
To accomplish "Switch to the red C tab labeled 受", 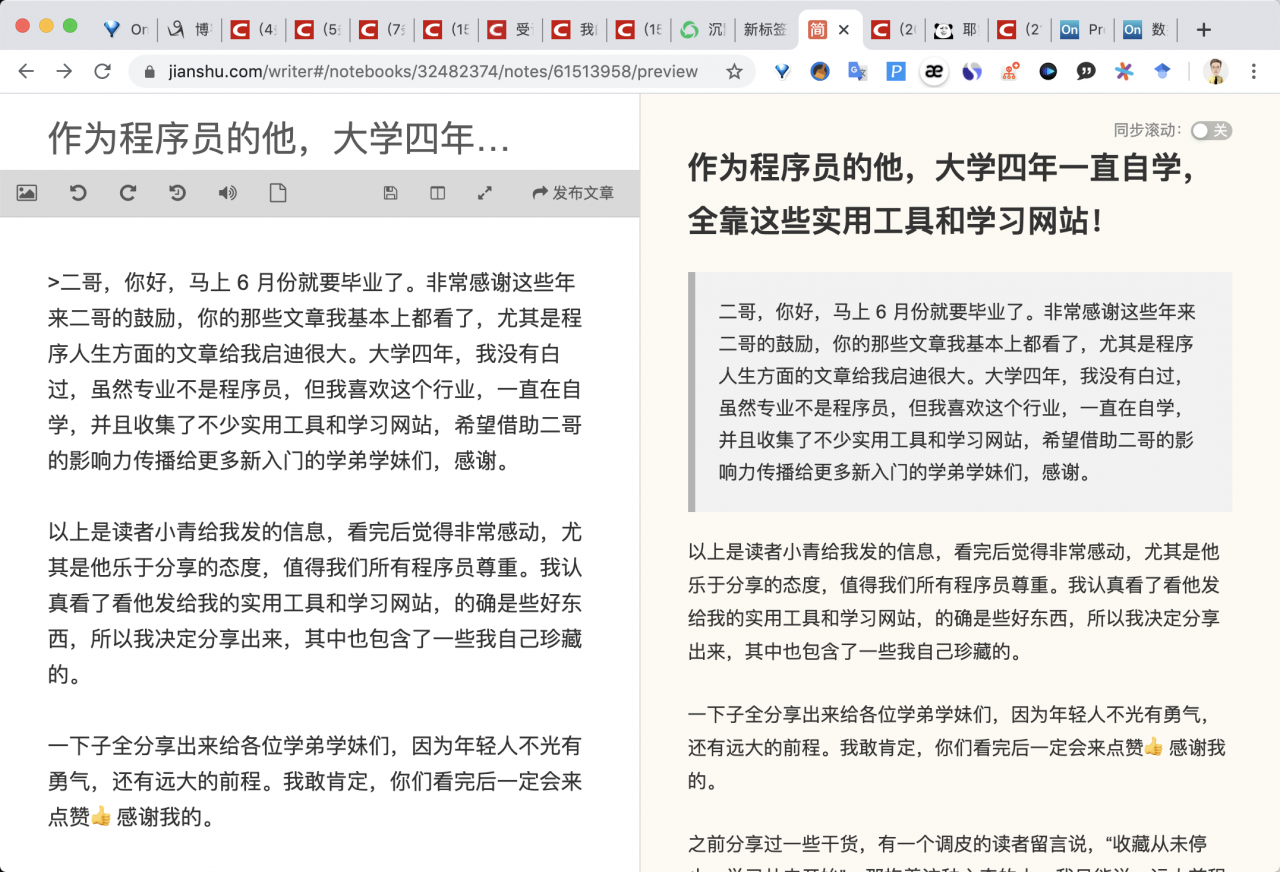I will [x=512, y=30].
